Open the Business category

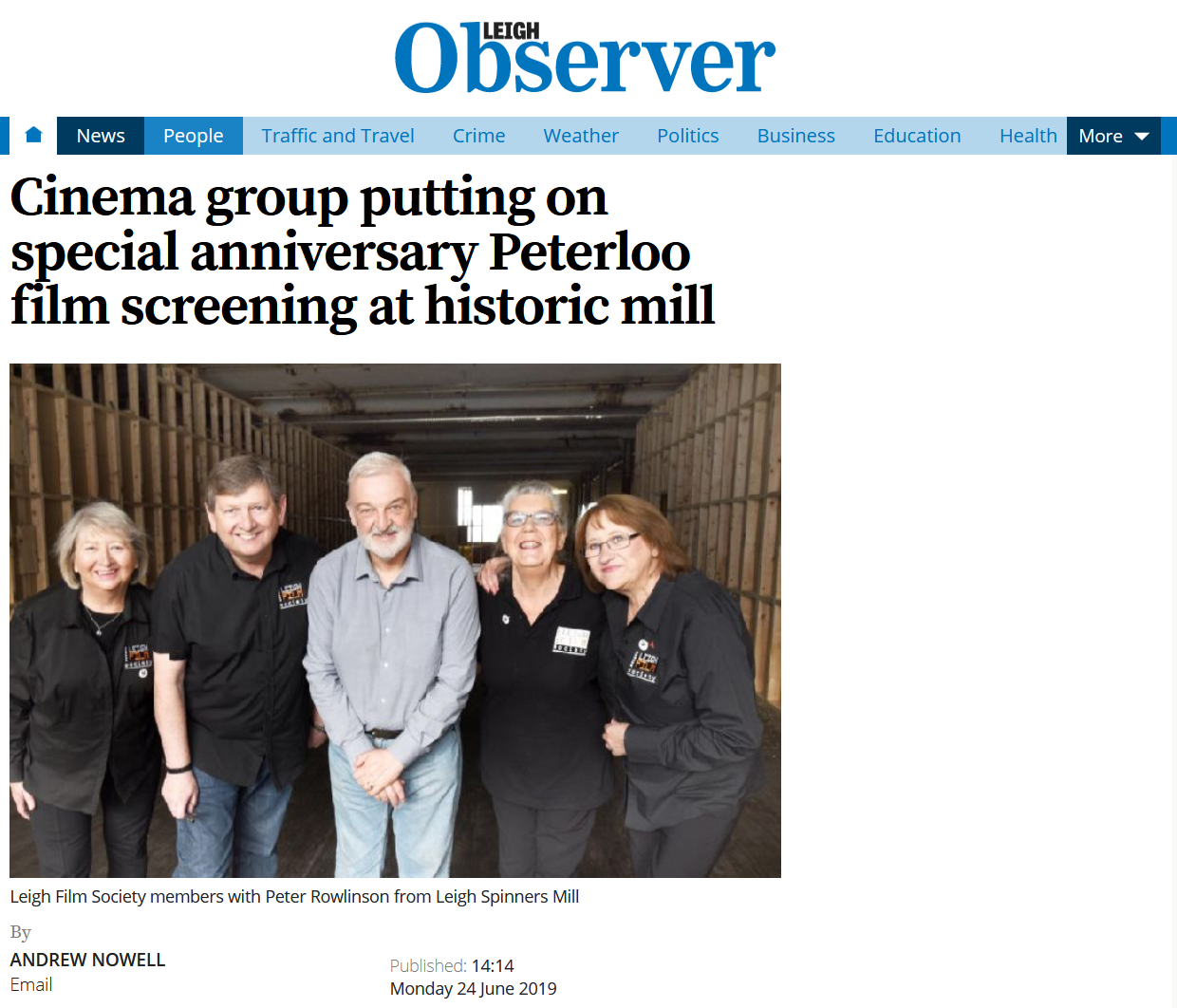(796, 136)
